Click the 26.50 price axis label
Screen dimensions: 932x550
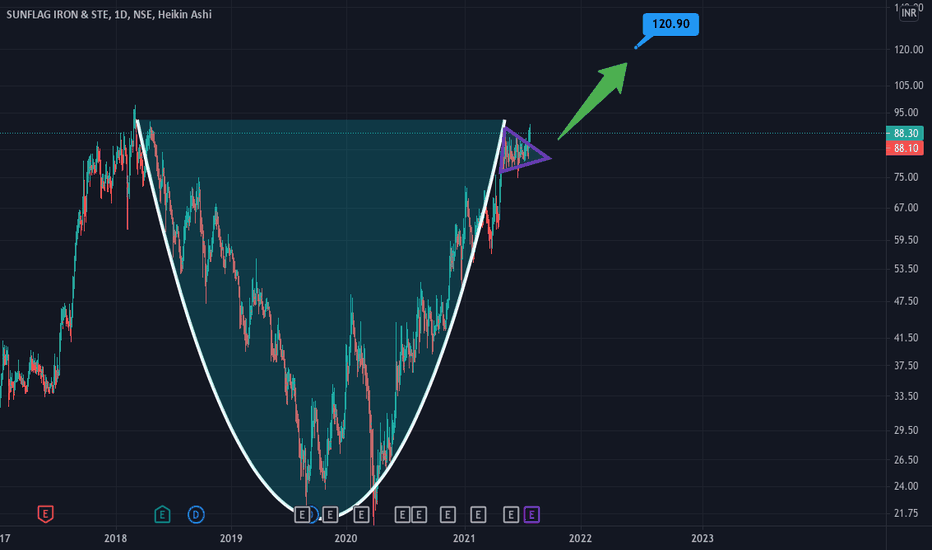[x=906, y=460]
